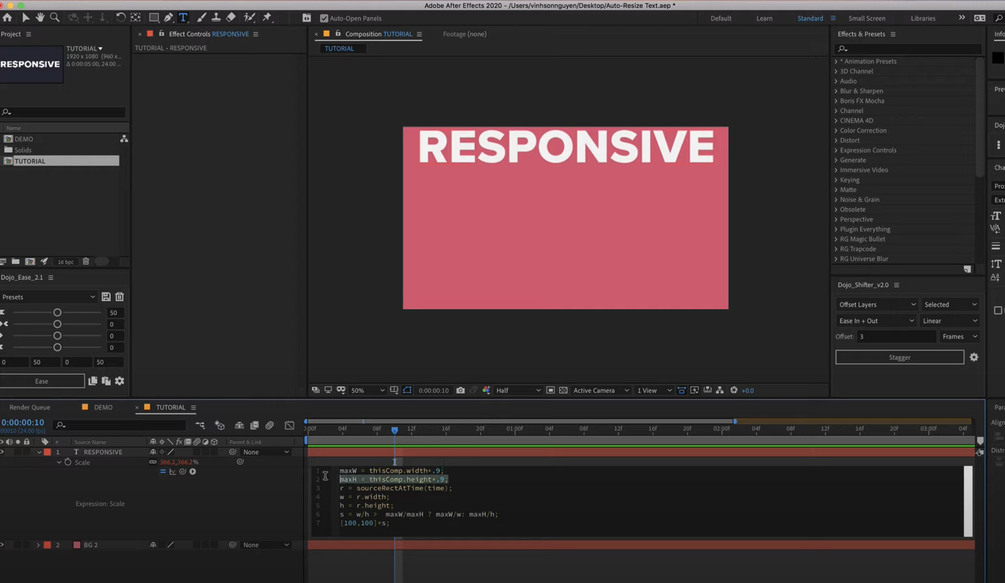The height and width of the screenshot is (583, 1005).
Task: Open expression language menu play icon
Action: (x=192, y=472)
